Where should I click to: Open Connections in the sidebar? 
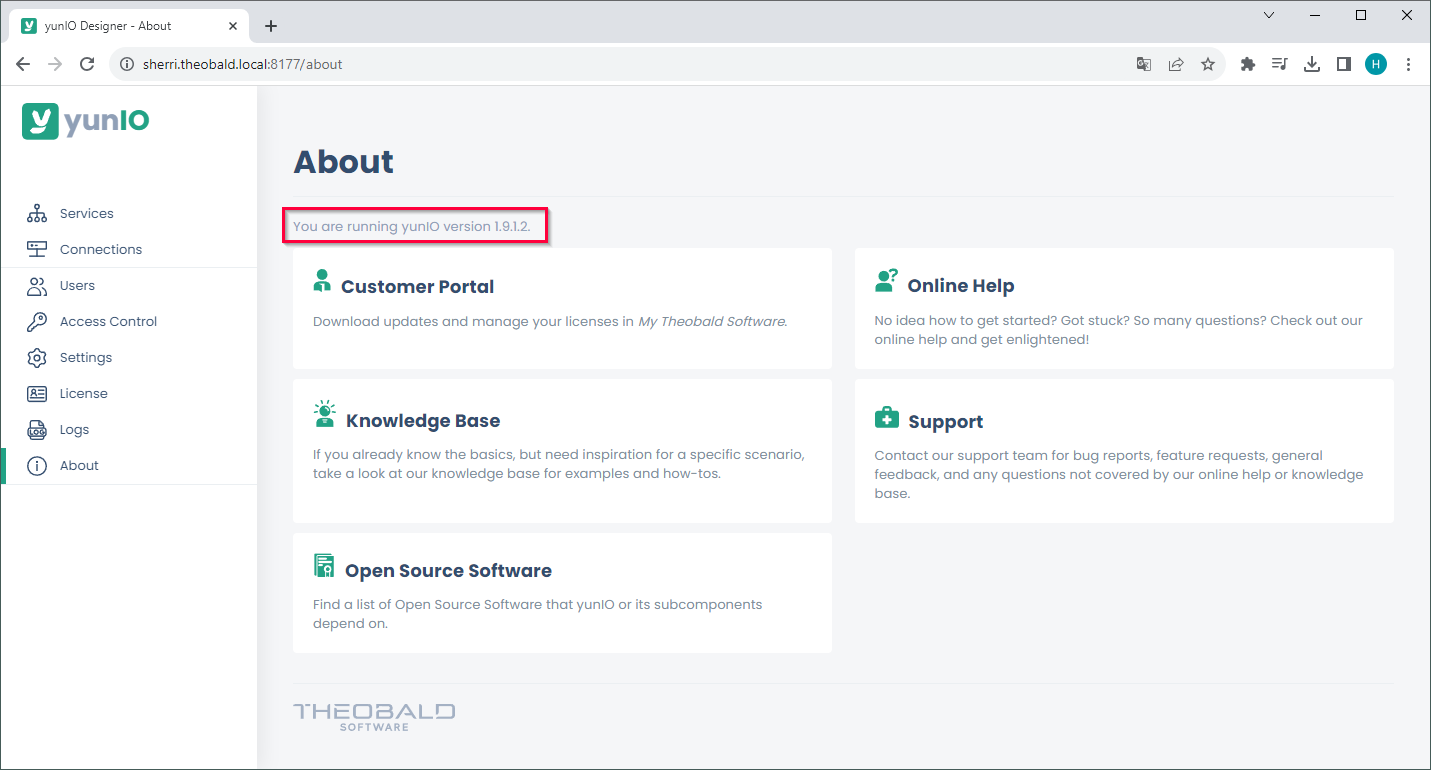point(128,249)
